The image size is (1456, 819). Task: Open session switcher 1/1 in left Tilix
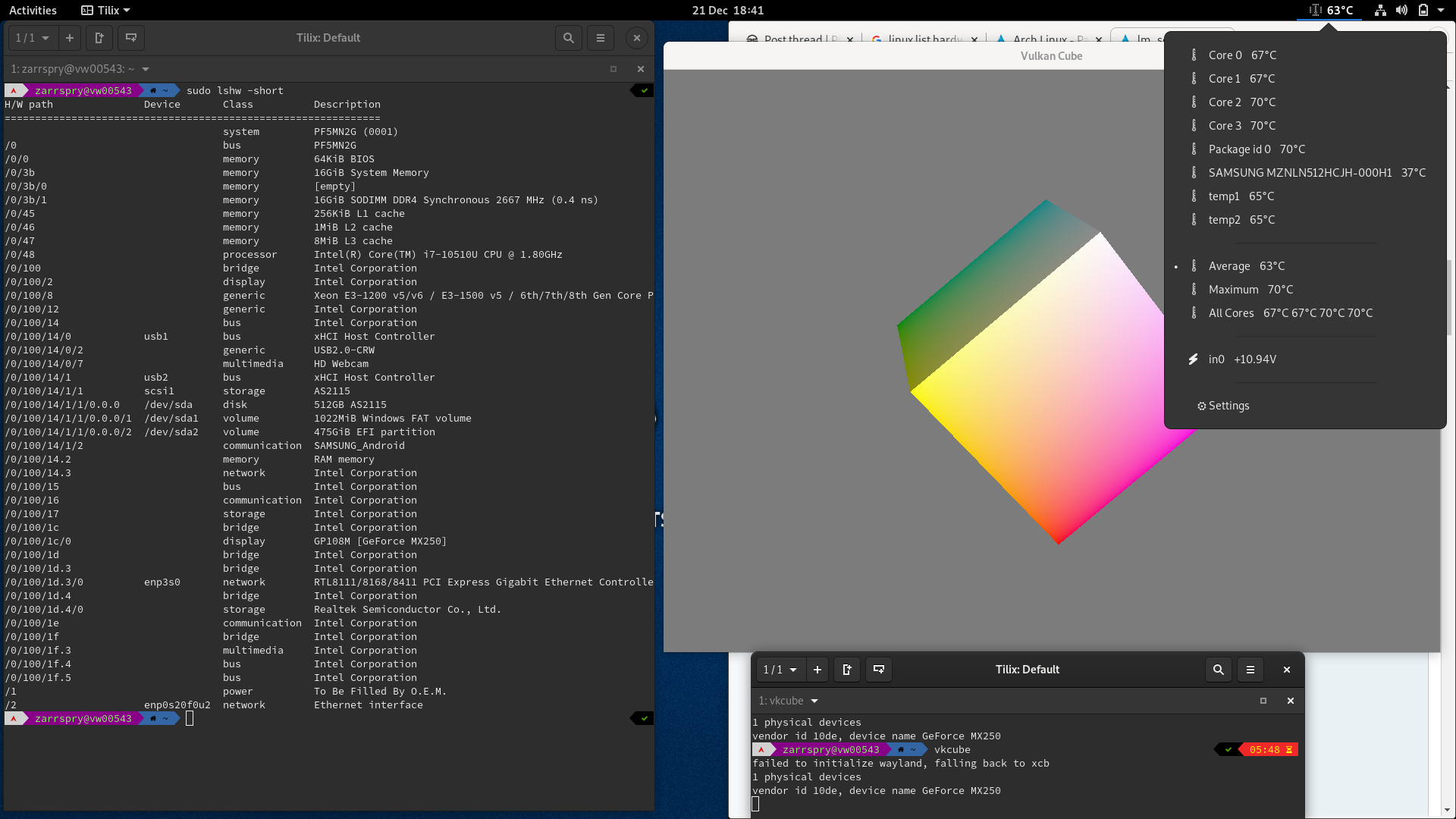click(x=32, y=38)
